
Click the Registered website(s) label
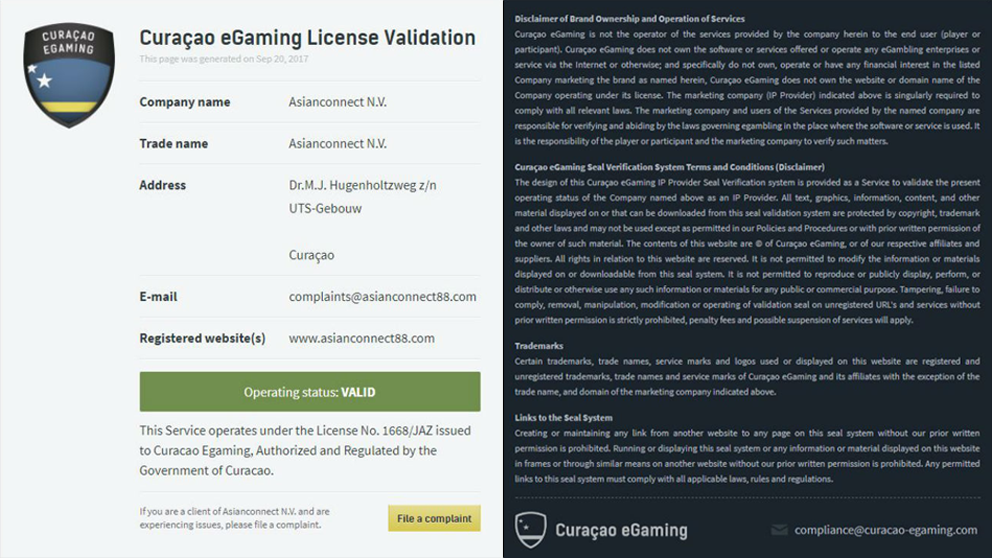pos(202,338)
